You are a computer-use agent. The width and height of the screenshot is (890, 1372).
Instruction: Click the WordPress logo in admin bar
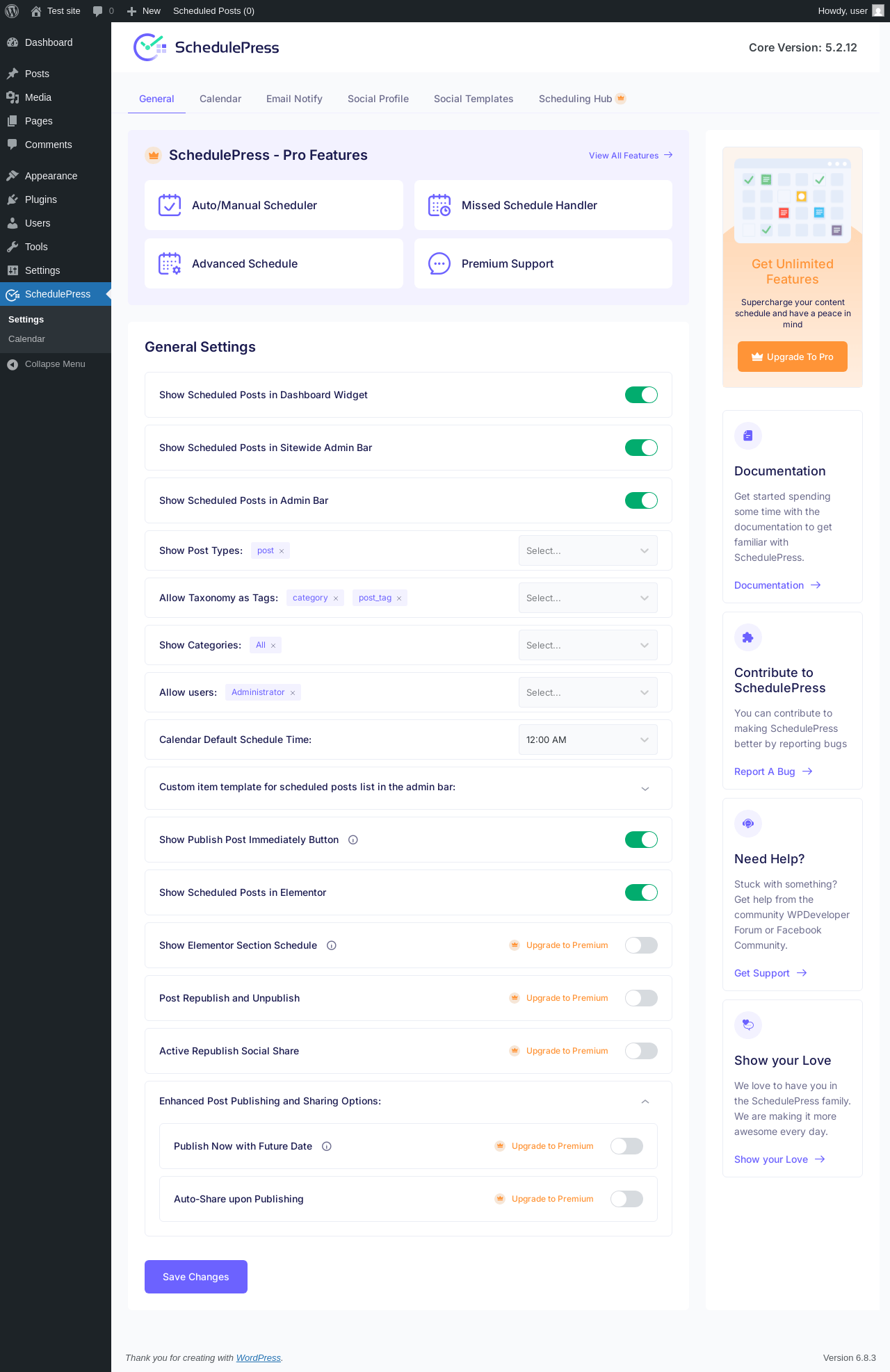click(x=12, y=11)
